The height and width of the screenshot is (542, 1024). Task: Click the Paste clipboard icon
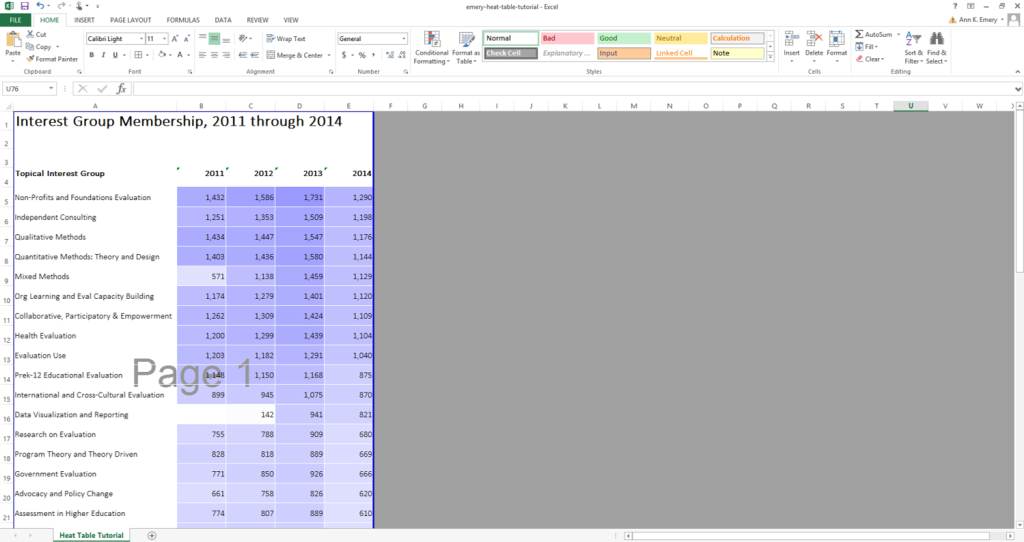pos(13,40)
